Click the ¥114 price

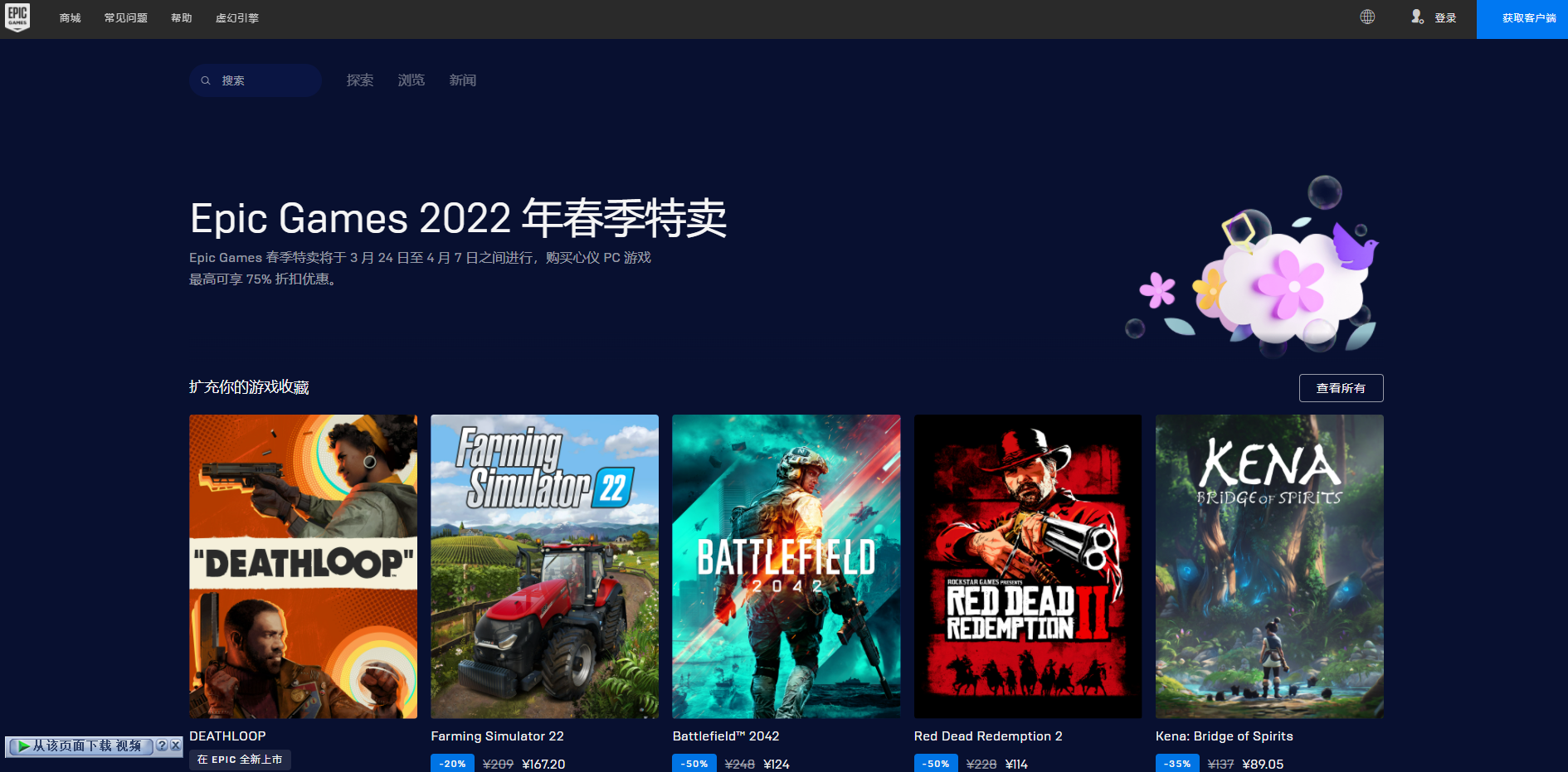[1016, 765]
